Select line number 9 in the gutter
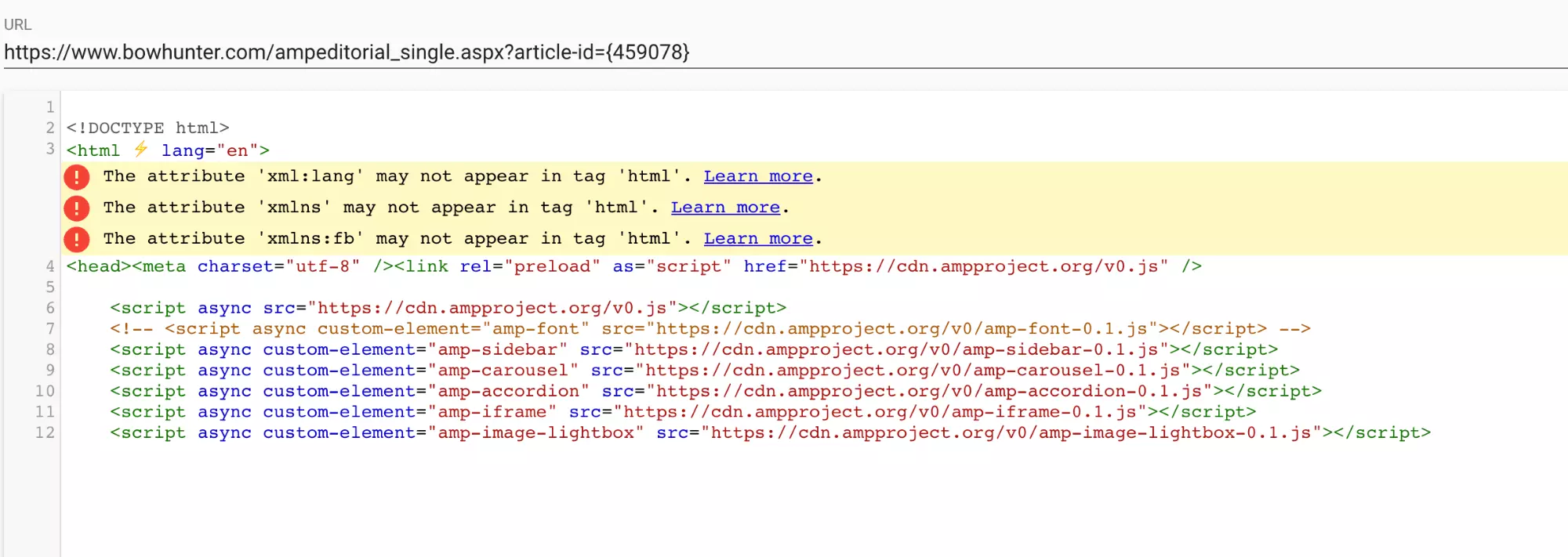 click(50, 370)
